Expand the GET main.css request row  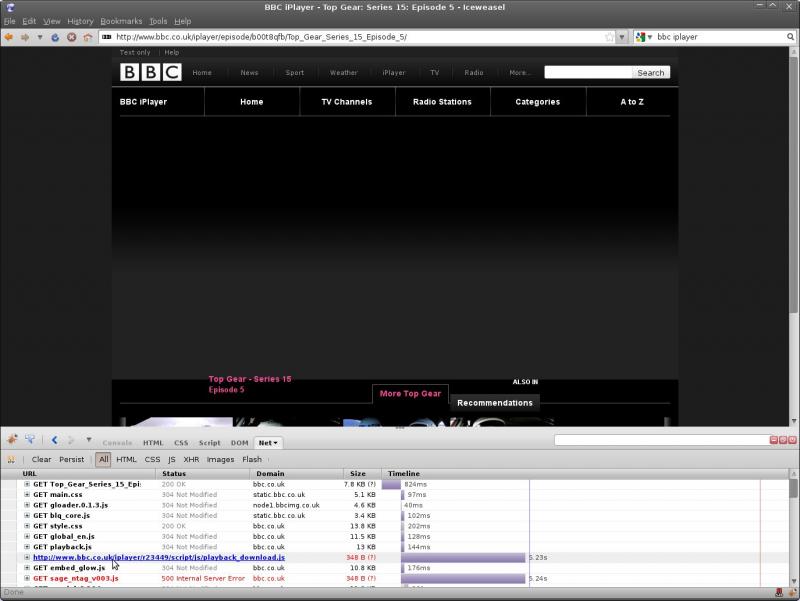point(27,495)
